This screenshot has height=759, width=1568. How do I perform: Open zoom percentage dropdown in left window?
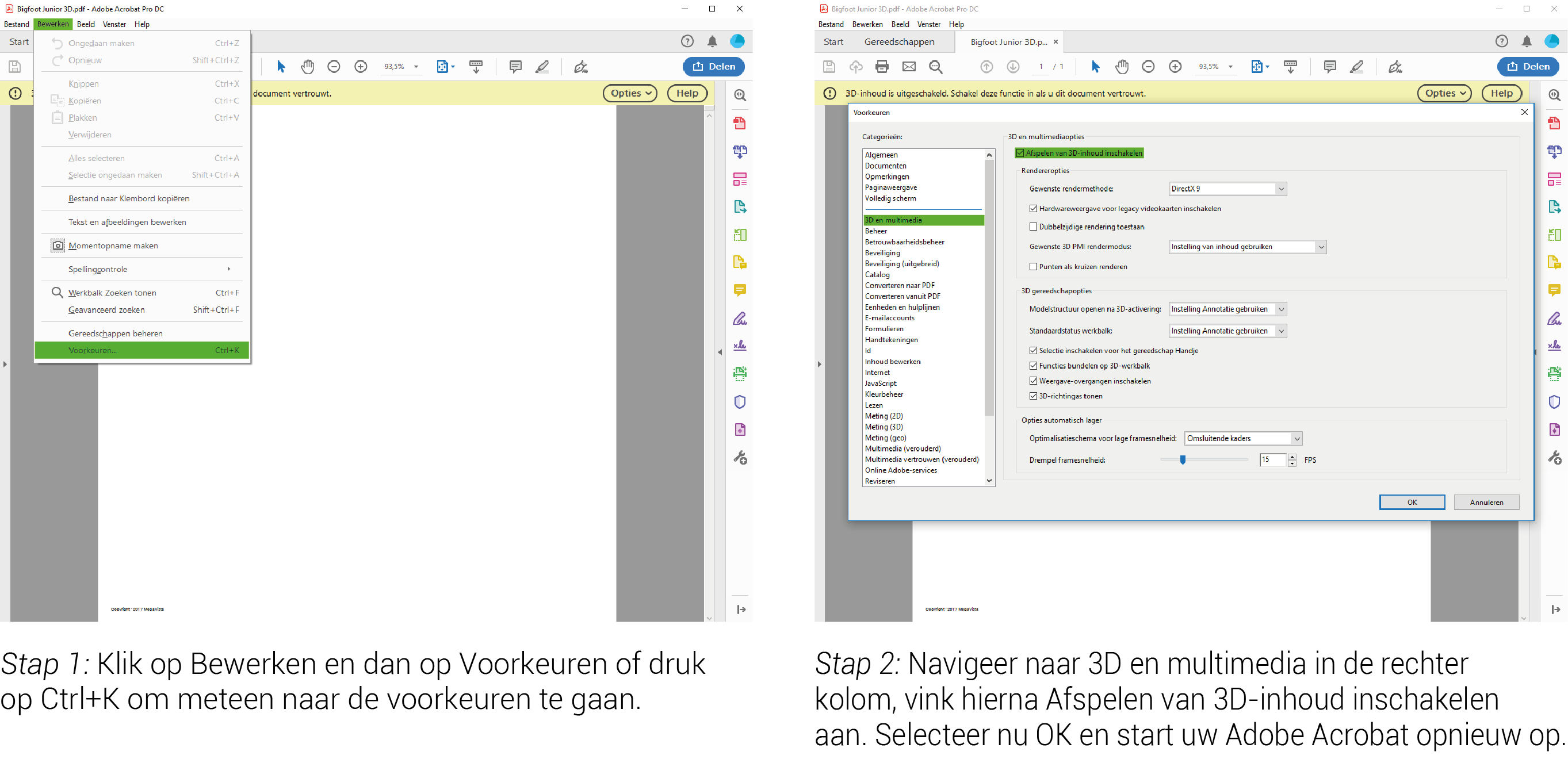pyautogui.click(x=416, y=67)
